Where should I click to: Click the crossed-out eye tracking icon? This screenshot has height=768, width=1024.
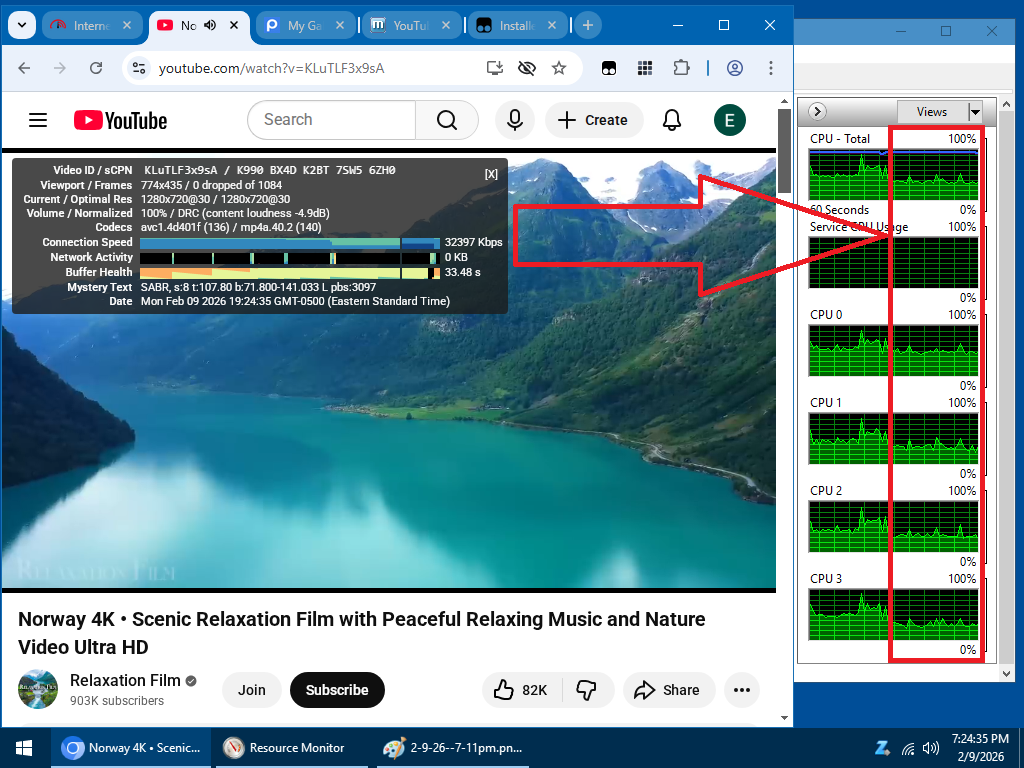pos(527,68)
